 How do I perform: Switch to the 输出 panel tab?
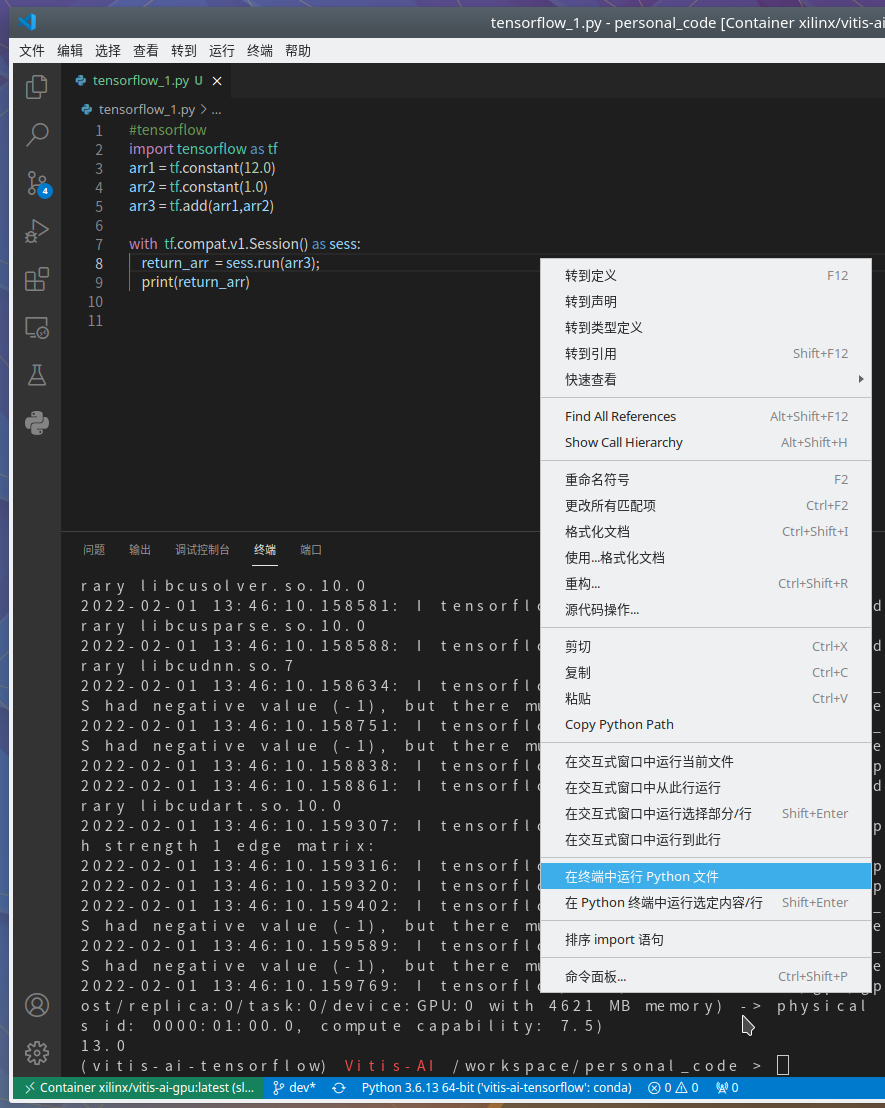coord(140,550)
